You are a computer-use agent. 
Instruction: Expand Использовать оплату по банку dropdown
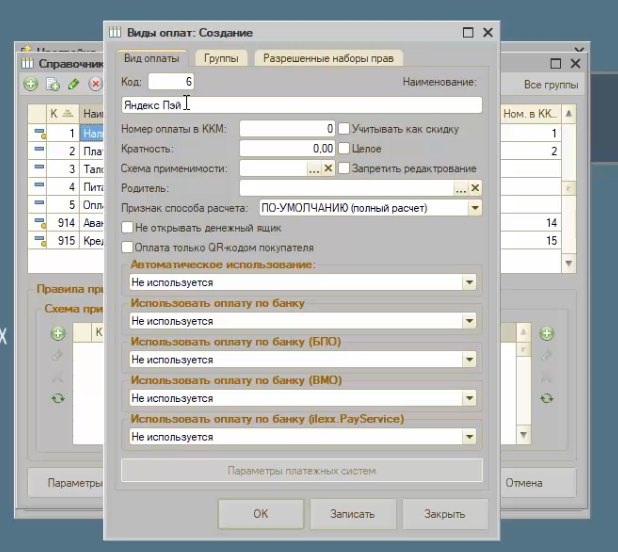click(x=469, y=321)
